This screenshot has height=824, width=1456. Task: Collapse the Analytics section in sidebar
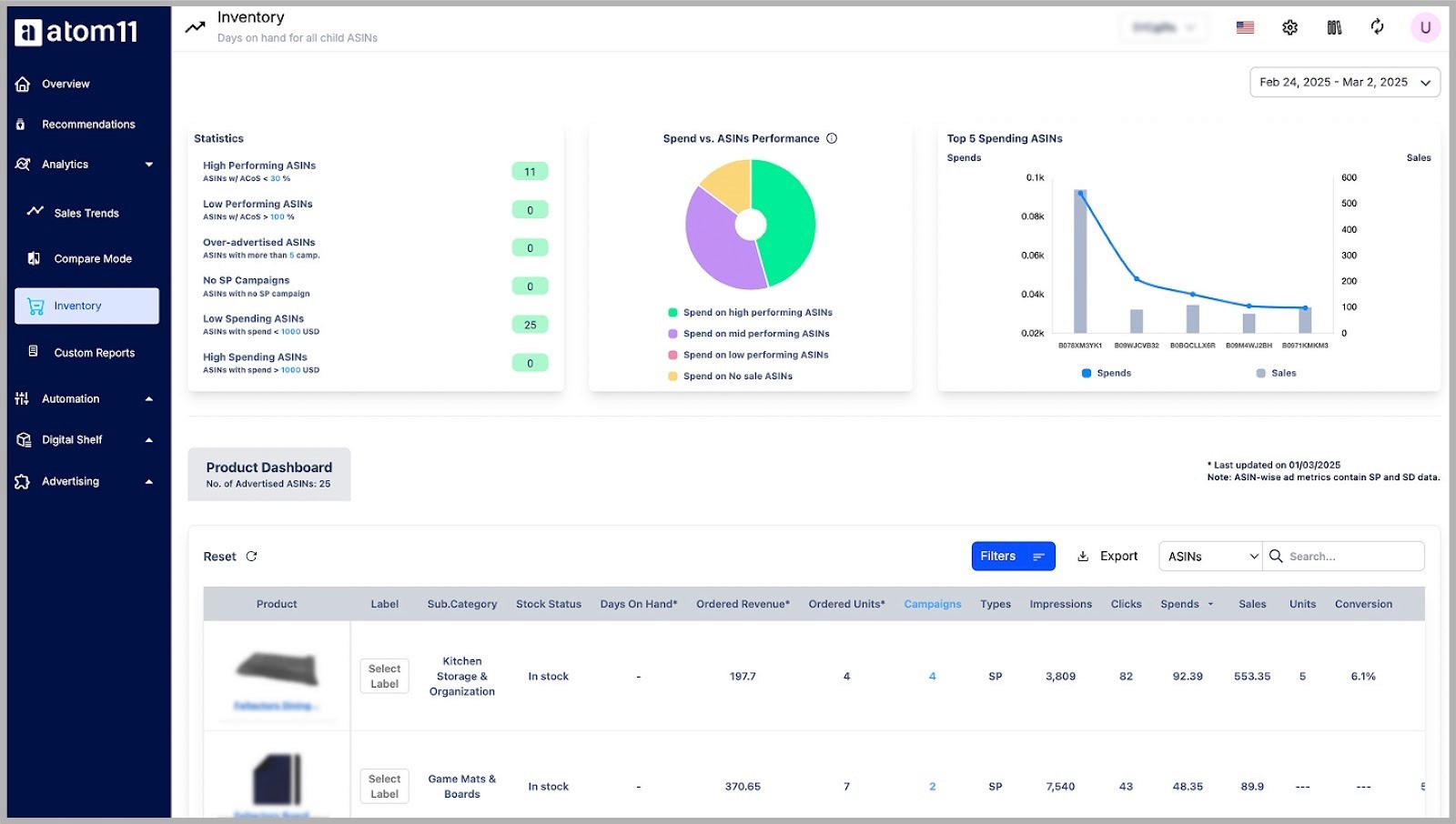[x=149, y=164]
